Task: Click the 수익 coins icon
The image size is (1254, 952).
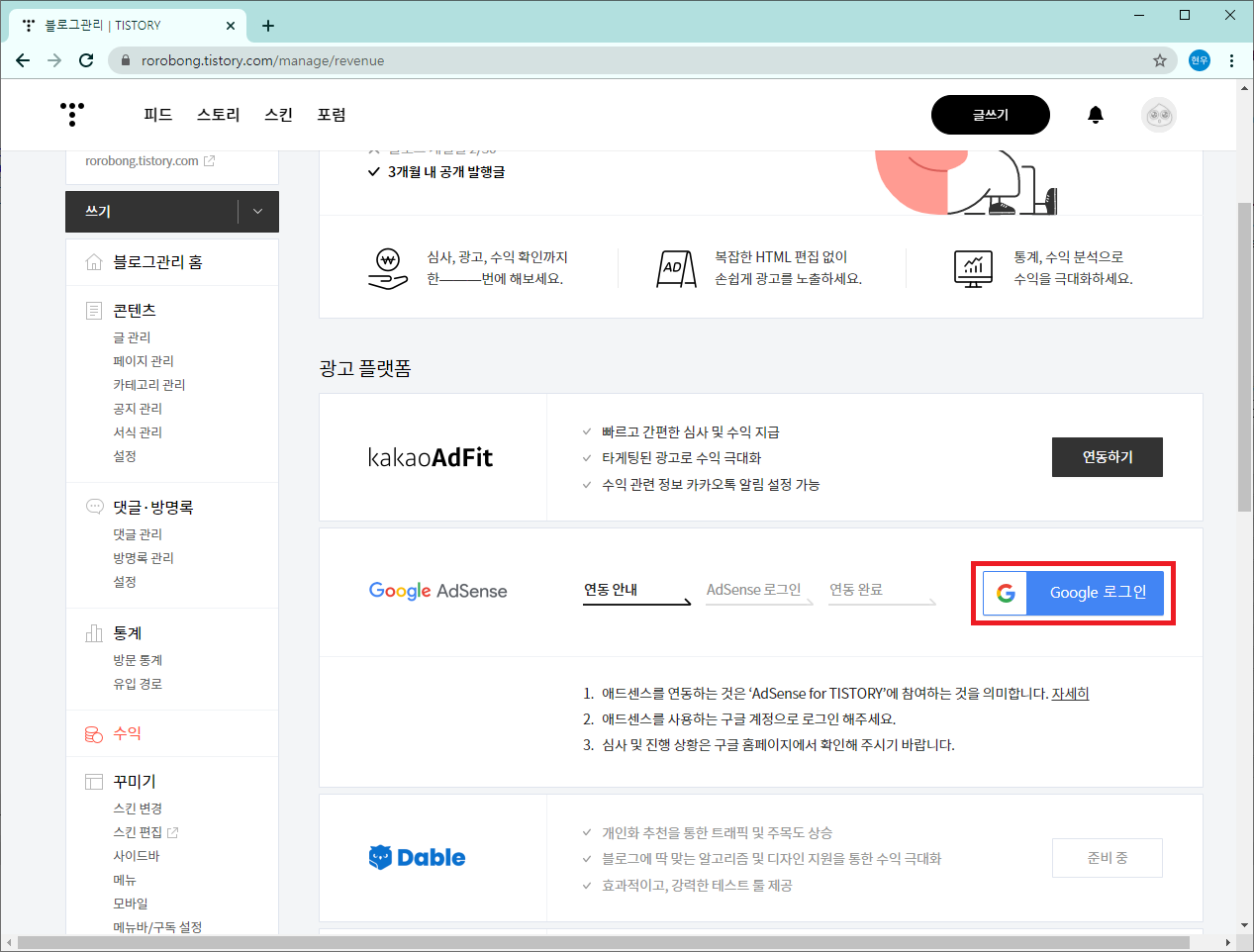Action: point(94,733)
